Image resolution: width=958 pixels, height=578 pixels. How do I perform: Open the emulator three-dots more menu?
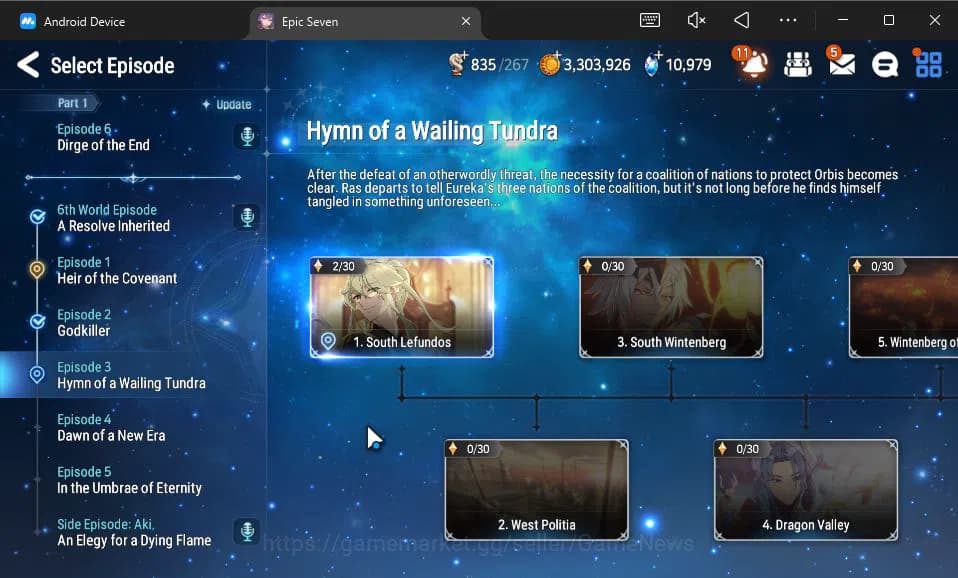[788, 20]
